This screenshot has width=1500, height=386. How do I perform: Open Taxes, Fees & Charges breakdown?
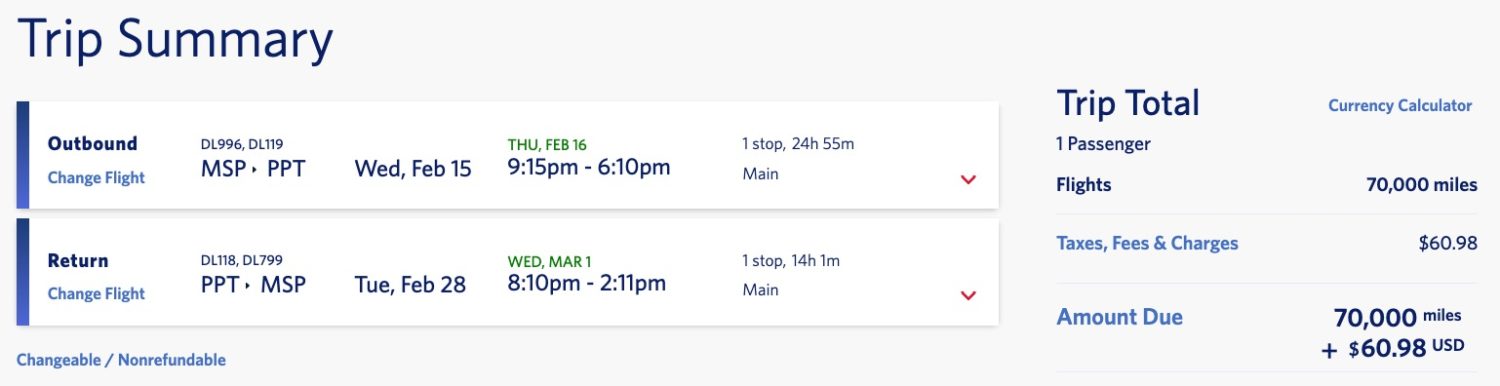tap(1147, 243)
